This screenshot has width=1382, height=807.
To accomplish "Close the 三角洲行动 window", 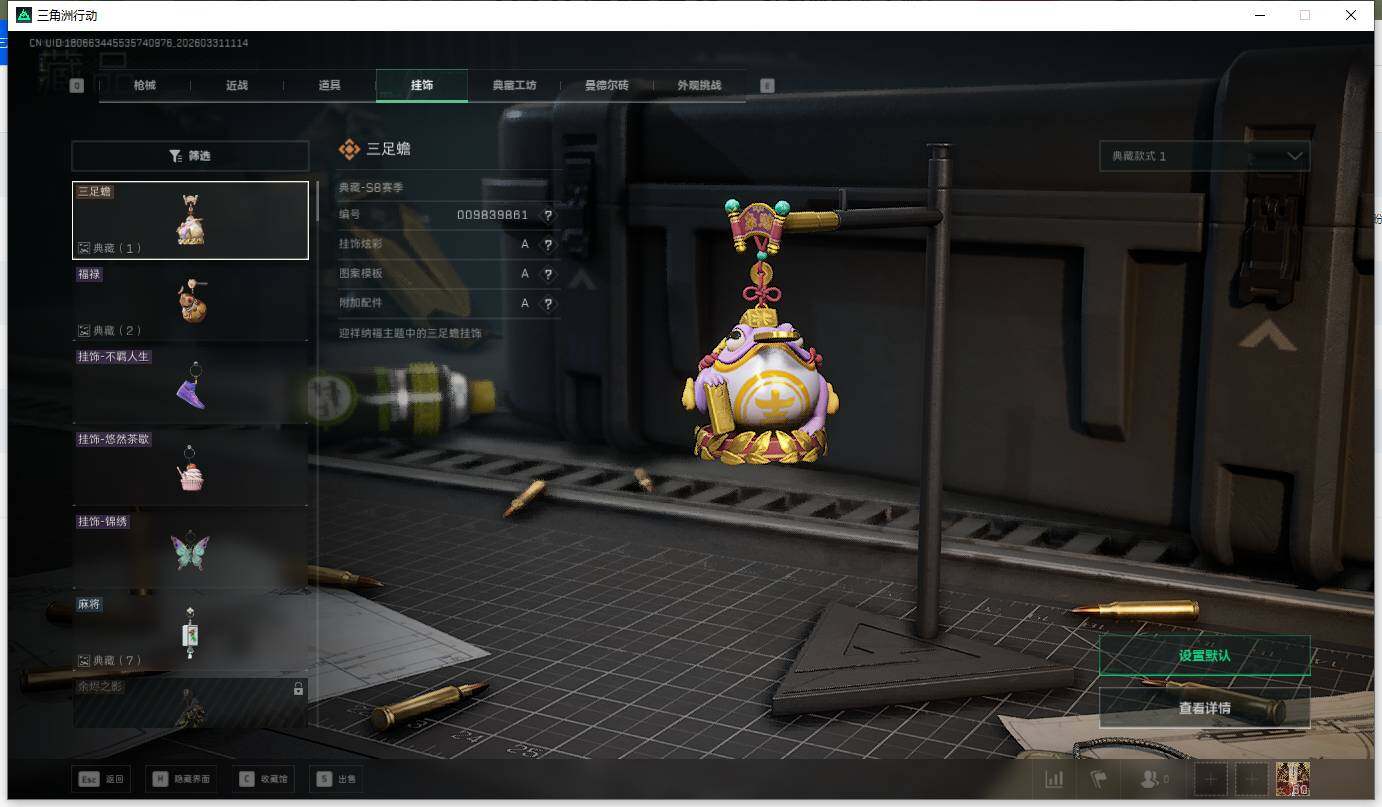I will pos(1350,15).
